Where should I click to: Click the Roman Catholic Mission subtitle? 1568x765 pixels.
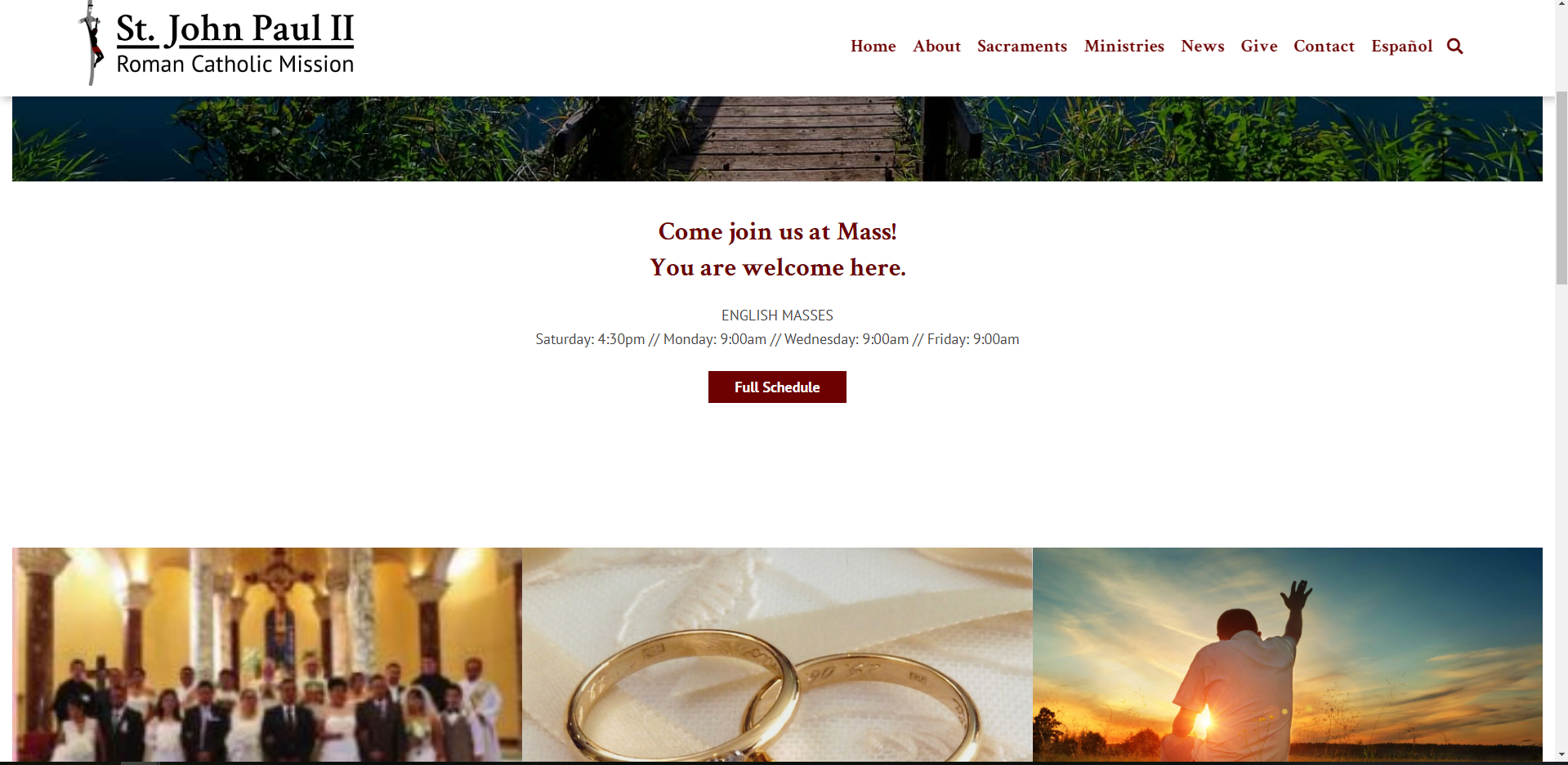pos(235,65)
